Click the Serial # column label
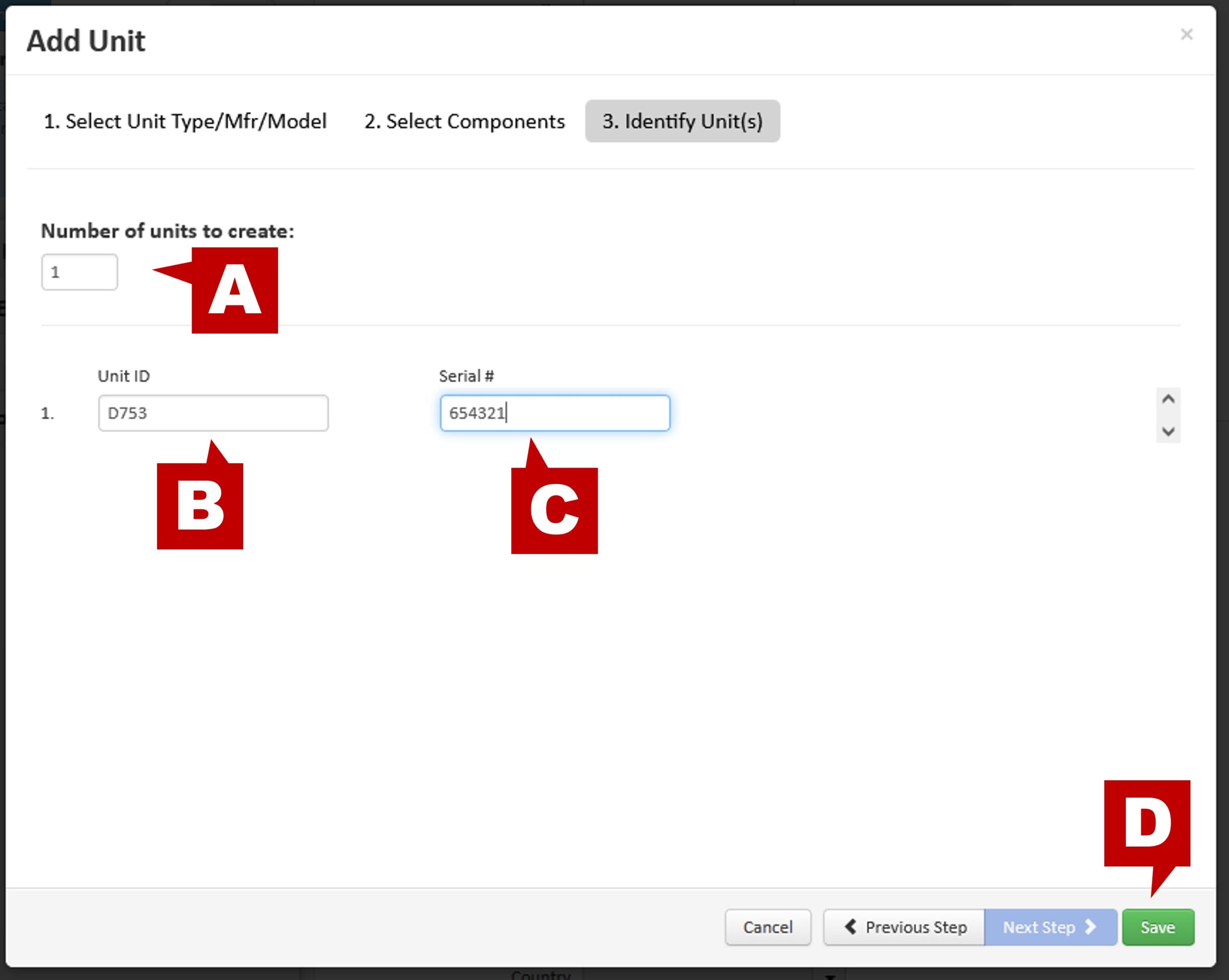1229x980 pixels. point(466,376)
